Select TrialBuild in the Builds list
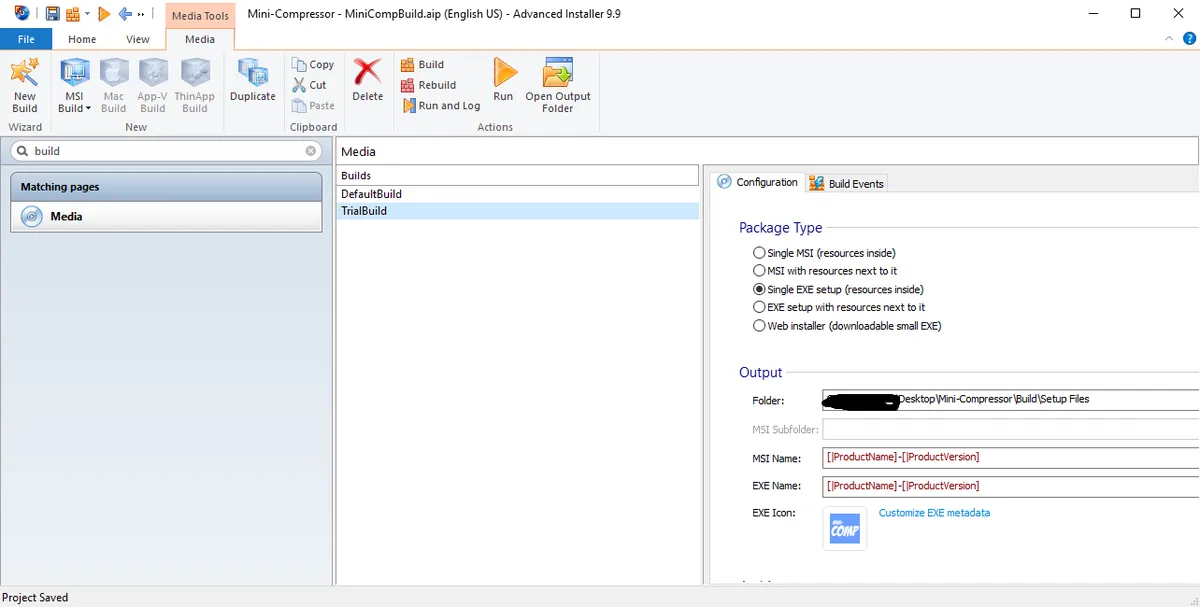The width and height of the screenshot is (1200, 607). (517, 211)
